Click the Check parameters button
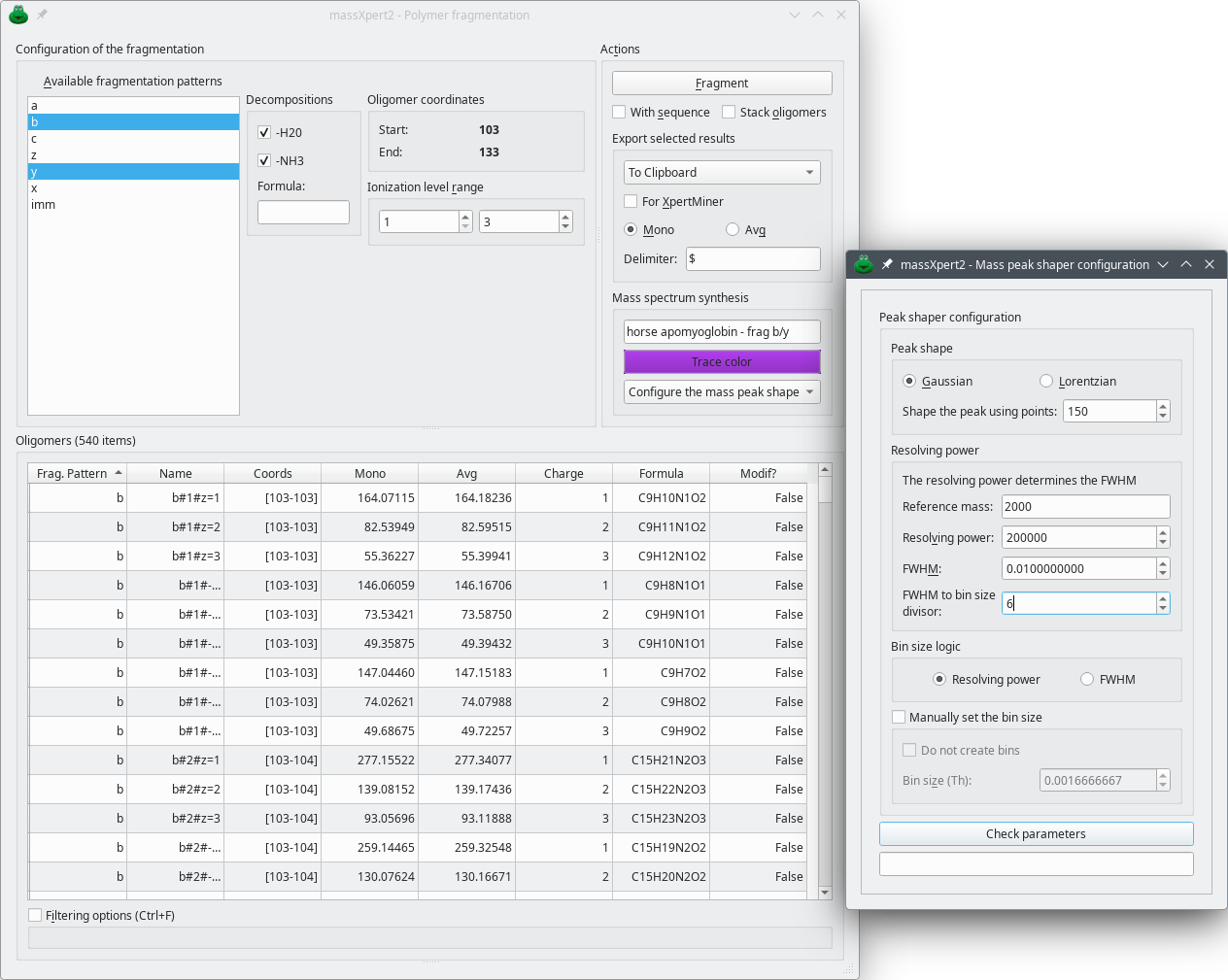1228x980 pixels. click(1036, 834)
